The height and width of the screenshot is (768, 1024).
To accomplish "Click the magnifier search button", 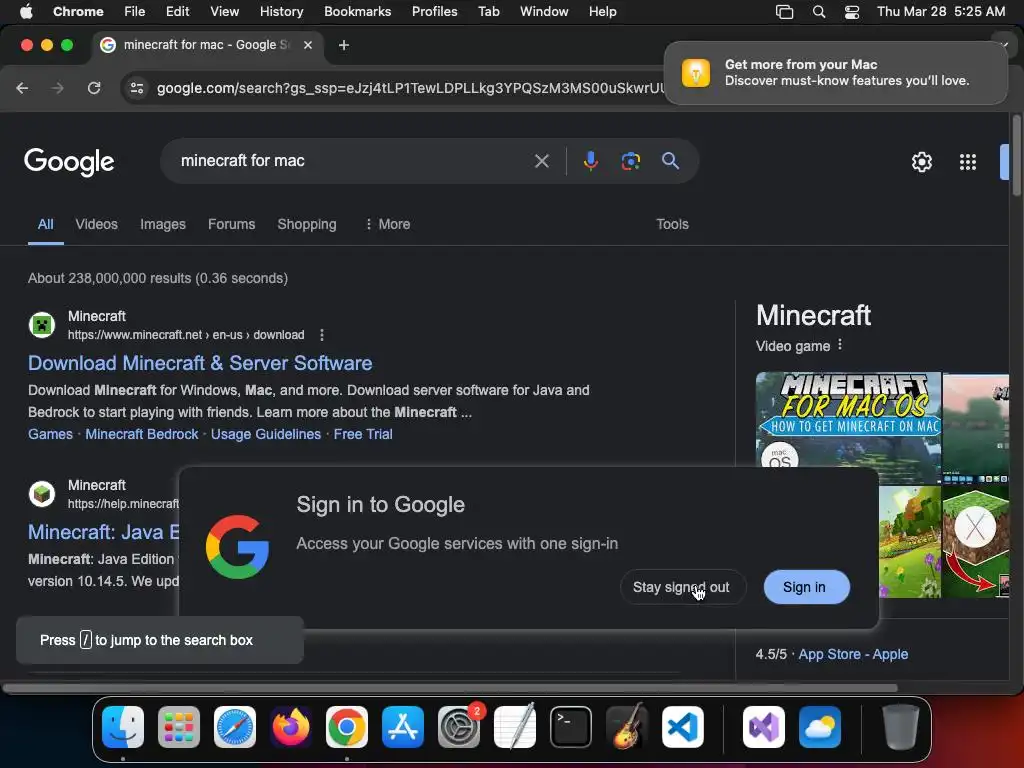I will tap(671, 161).
